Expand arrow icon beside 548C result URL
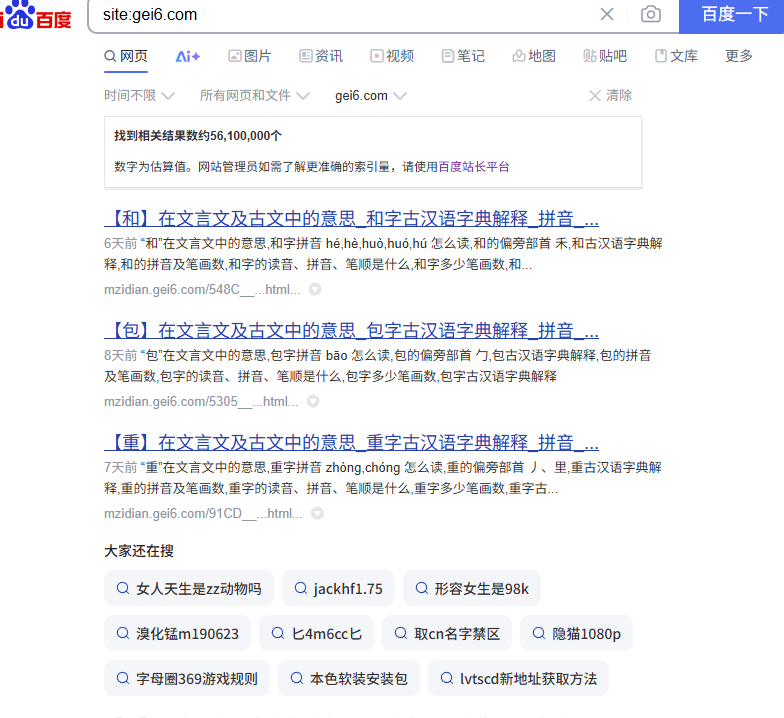Viewport: 784px width, 718px height. point(315,290)
